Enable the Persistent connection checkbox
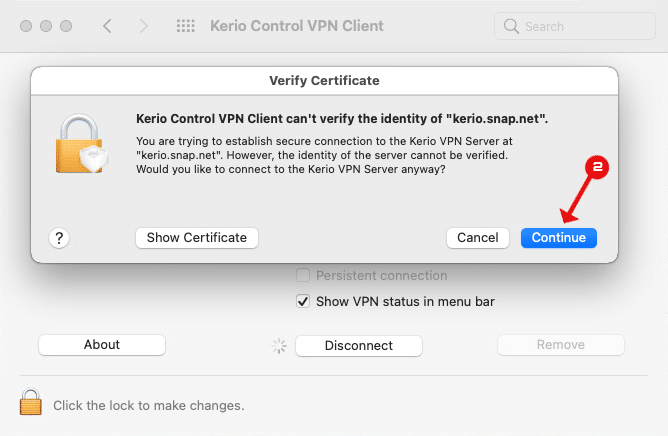 click(x=303, y=275)
